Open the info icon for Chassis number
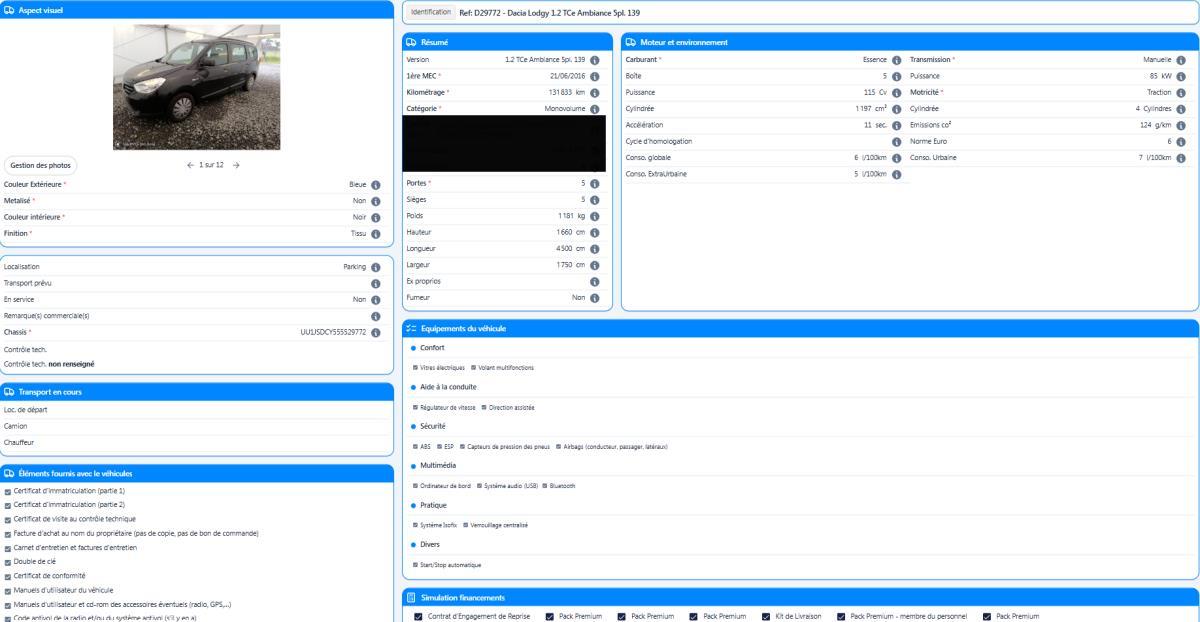Viewport: 1200px width, 622px height. (x=376, y=332)
